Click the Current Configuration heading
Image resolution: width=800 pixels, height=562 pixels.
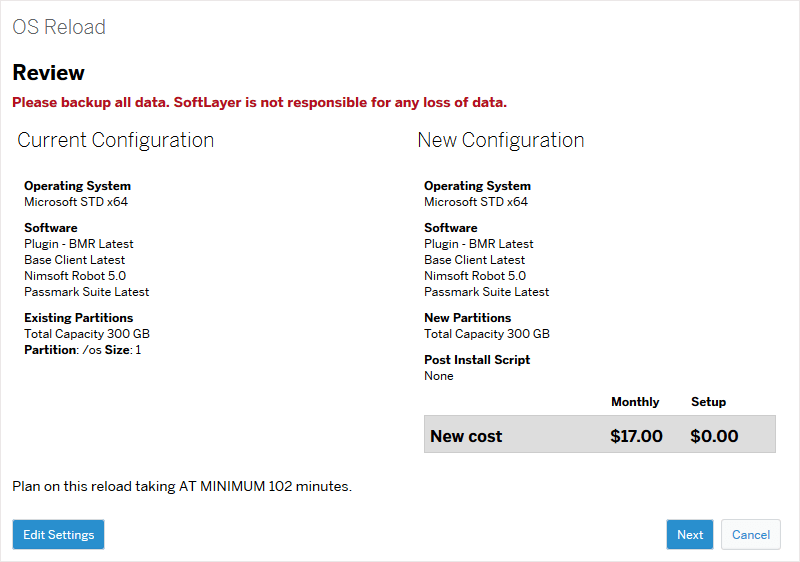point(116,140)
